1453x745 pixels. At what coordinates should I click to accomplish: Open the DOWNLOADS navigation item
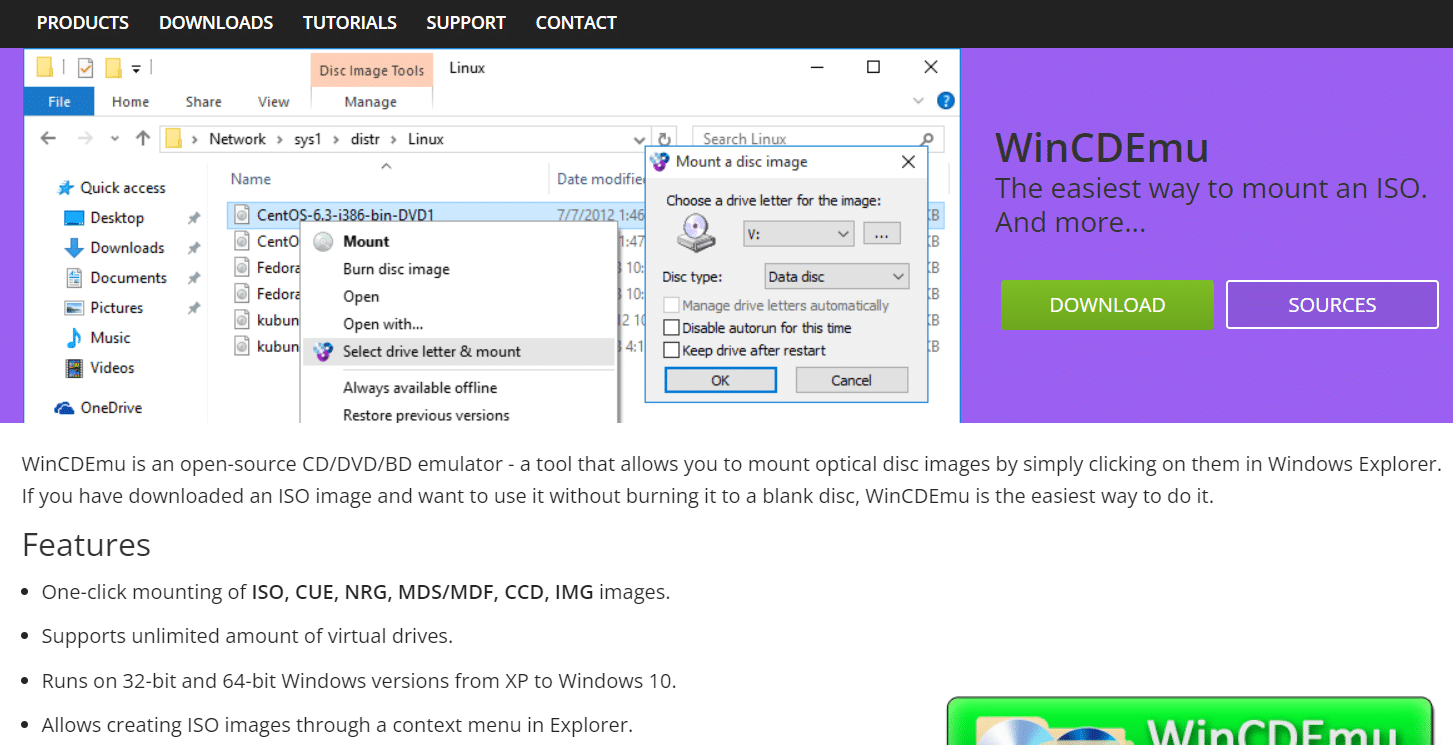pos(216,22)
